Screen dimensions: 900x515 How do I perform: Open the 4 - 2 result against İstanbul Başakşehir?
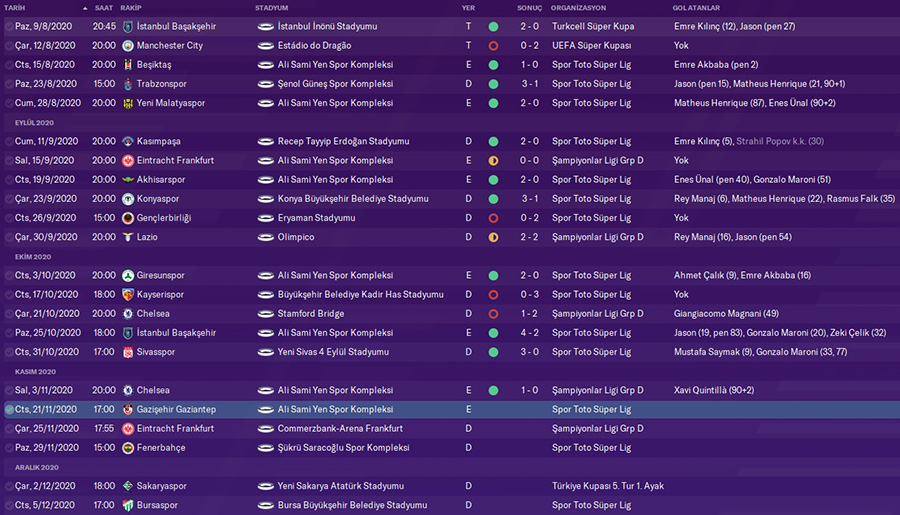pyautogui.click(x=529, y=333)
